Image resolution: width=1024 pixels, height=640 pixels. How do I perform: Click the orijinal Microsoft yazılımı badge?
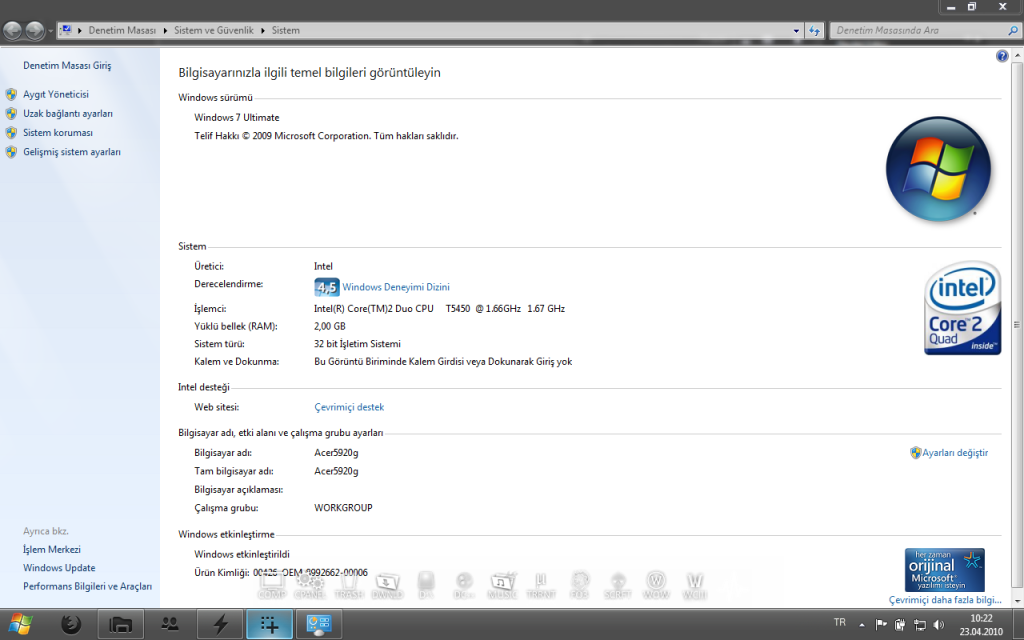944,570
